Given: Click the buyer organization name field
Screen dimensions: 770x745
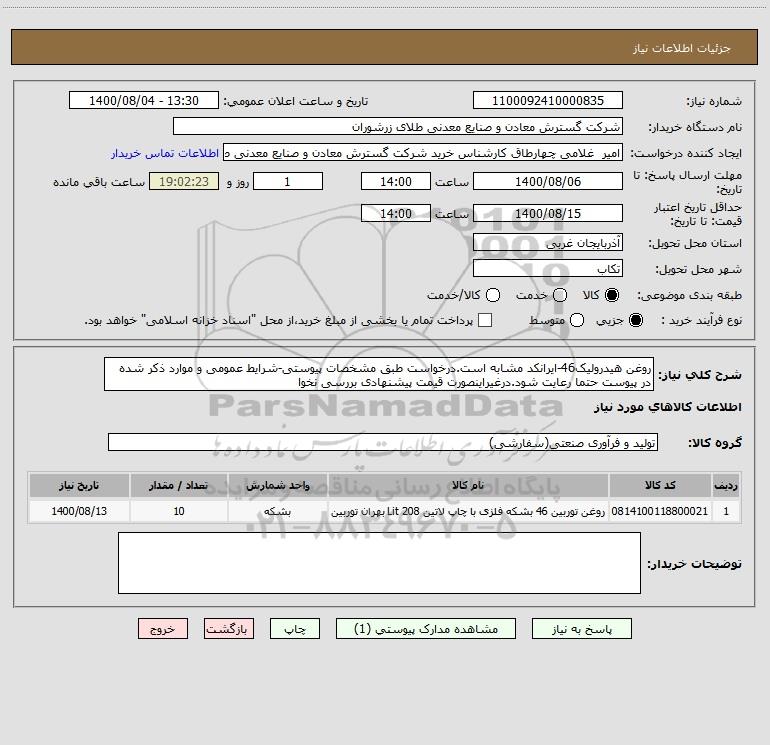Looking at the screenshot, I should pyautogui.click(x=398, y=126).
